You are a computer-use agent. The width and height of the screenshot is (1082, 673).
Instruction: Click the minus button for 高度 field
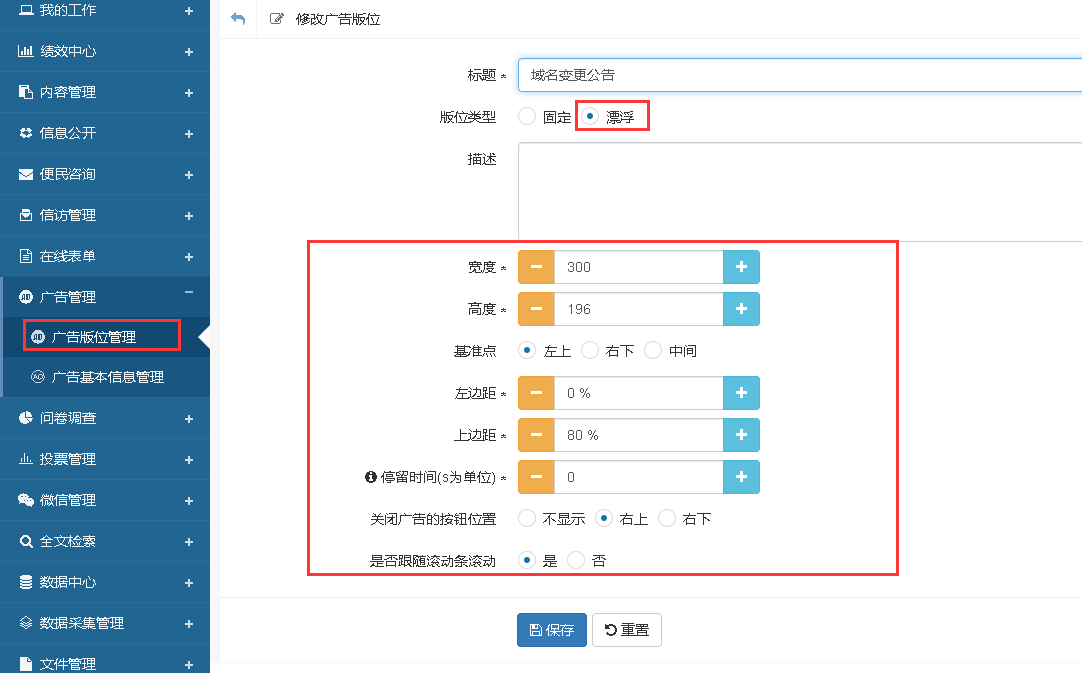click(536, 309)
